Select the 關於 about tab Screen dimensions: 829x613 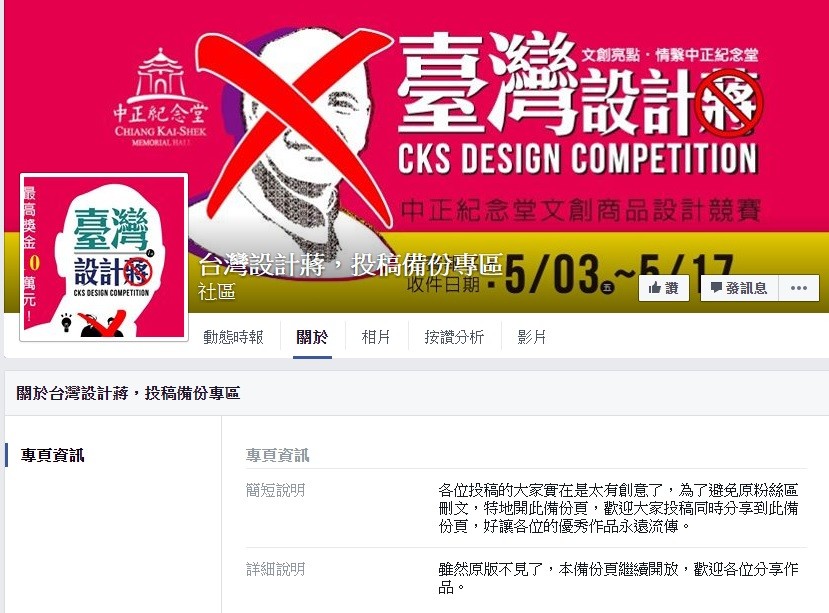312,337
